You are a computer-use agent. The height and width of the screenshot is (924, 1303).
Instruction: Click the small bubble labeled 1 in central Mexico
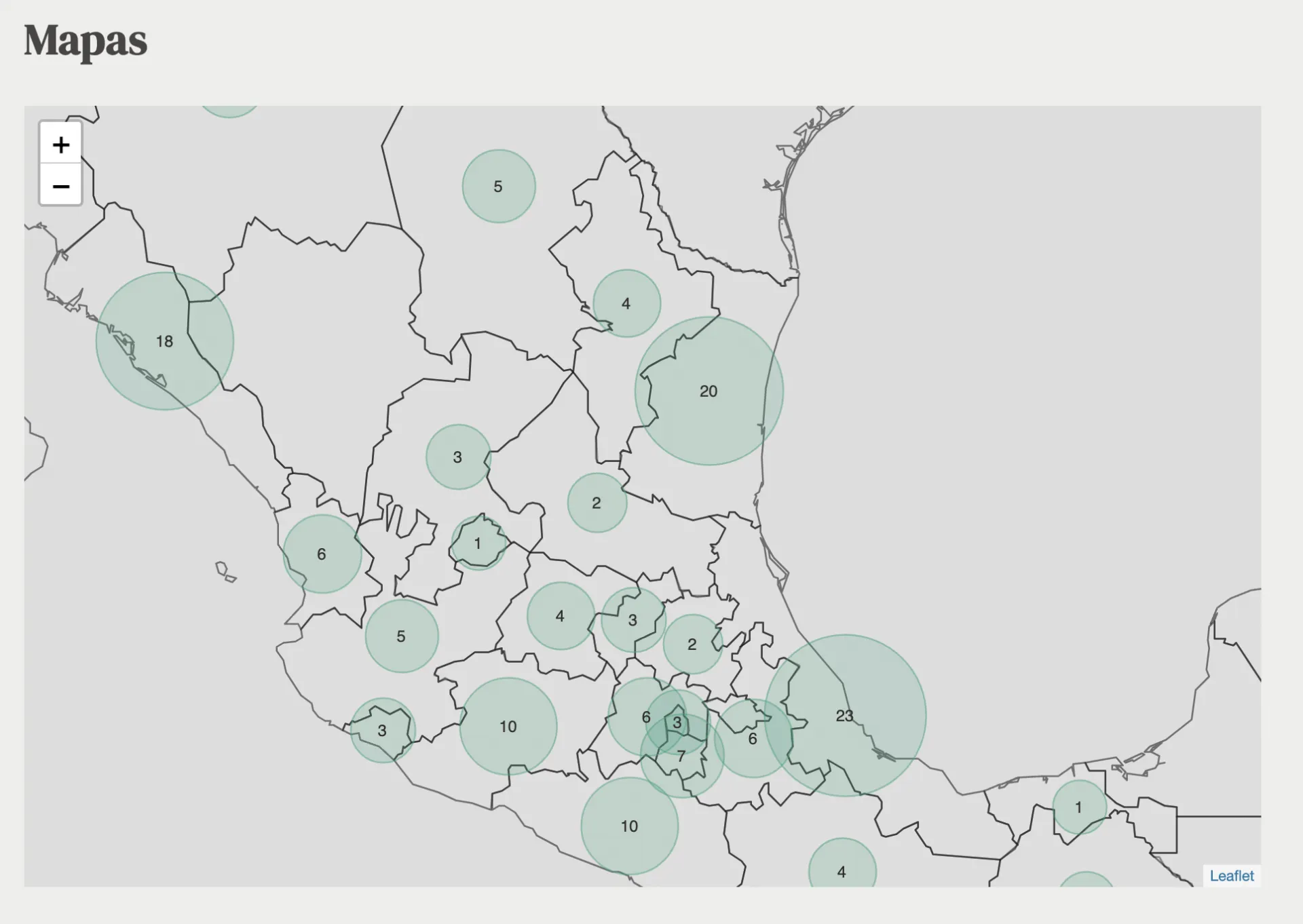tap(478, 543)
